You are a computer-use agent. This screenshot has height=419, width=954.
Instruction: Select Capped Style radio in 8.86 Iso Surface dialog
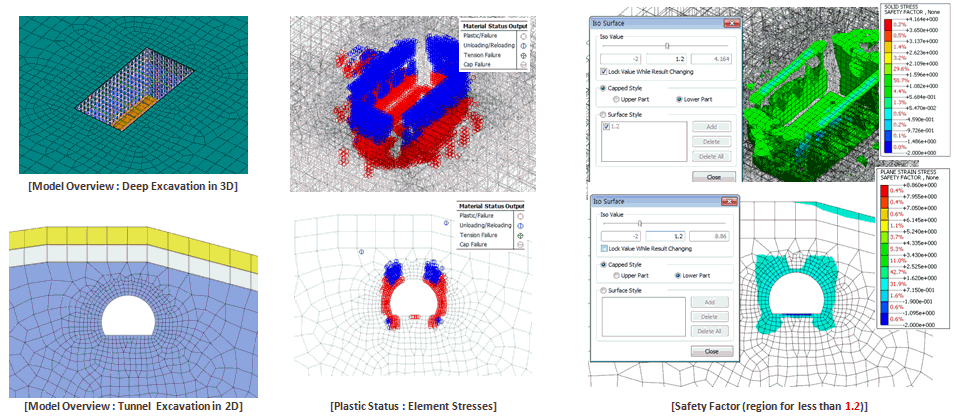[604, 265]
